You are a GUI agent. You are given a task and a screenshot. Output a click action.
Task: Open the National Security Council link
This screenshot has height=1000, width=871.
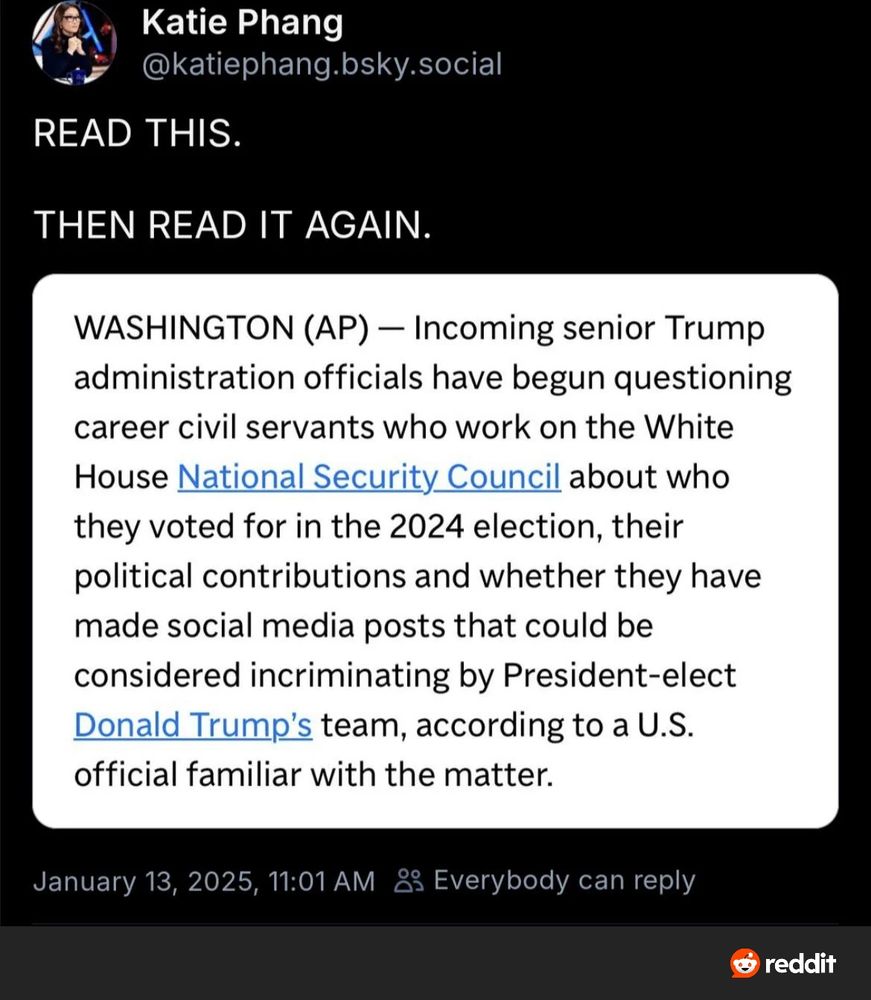[x=368, y=477]
